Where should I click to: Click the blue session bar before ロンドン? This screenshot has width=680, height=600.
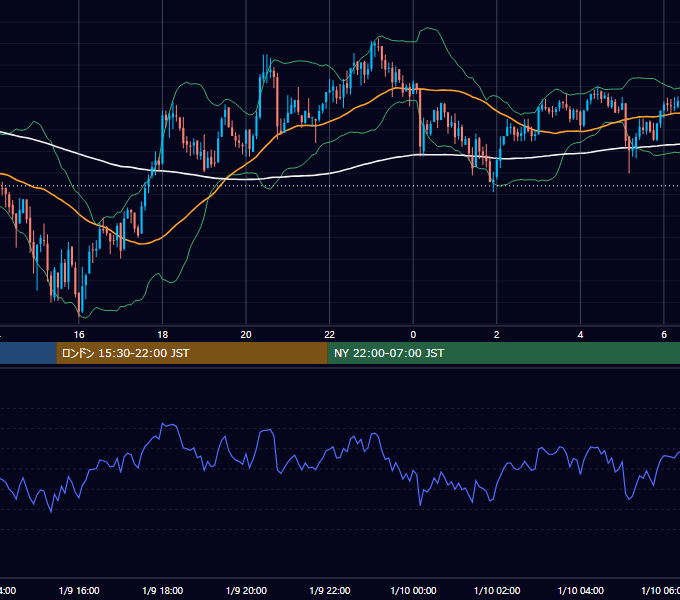tap(28, 353)
